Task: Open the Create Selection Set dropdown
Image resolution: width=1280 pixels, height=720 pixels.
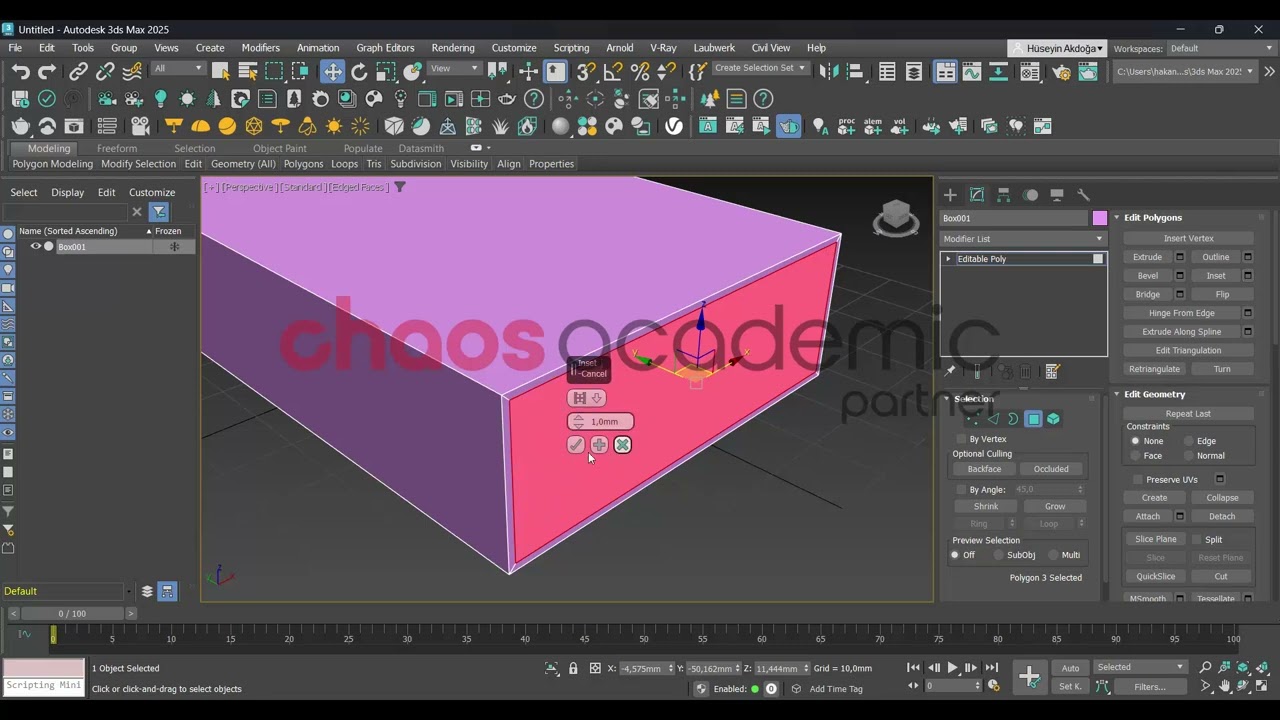Action: 760,68
